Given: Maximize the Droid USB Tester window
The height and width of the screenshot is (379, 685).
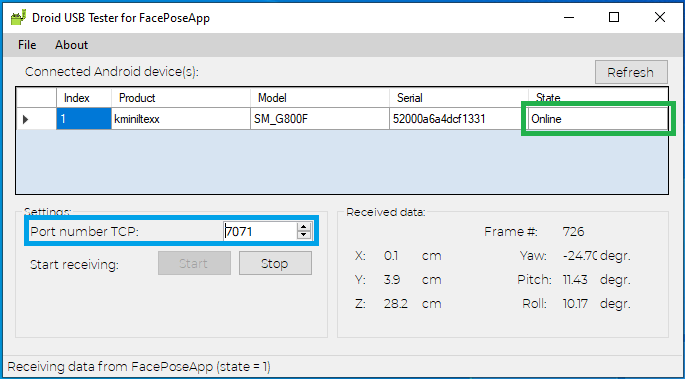Looking at the screenshot, I should pyautogui.click(x=614, y=17).
